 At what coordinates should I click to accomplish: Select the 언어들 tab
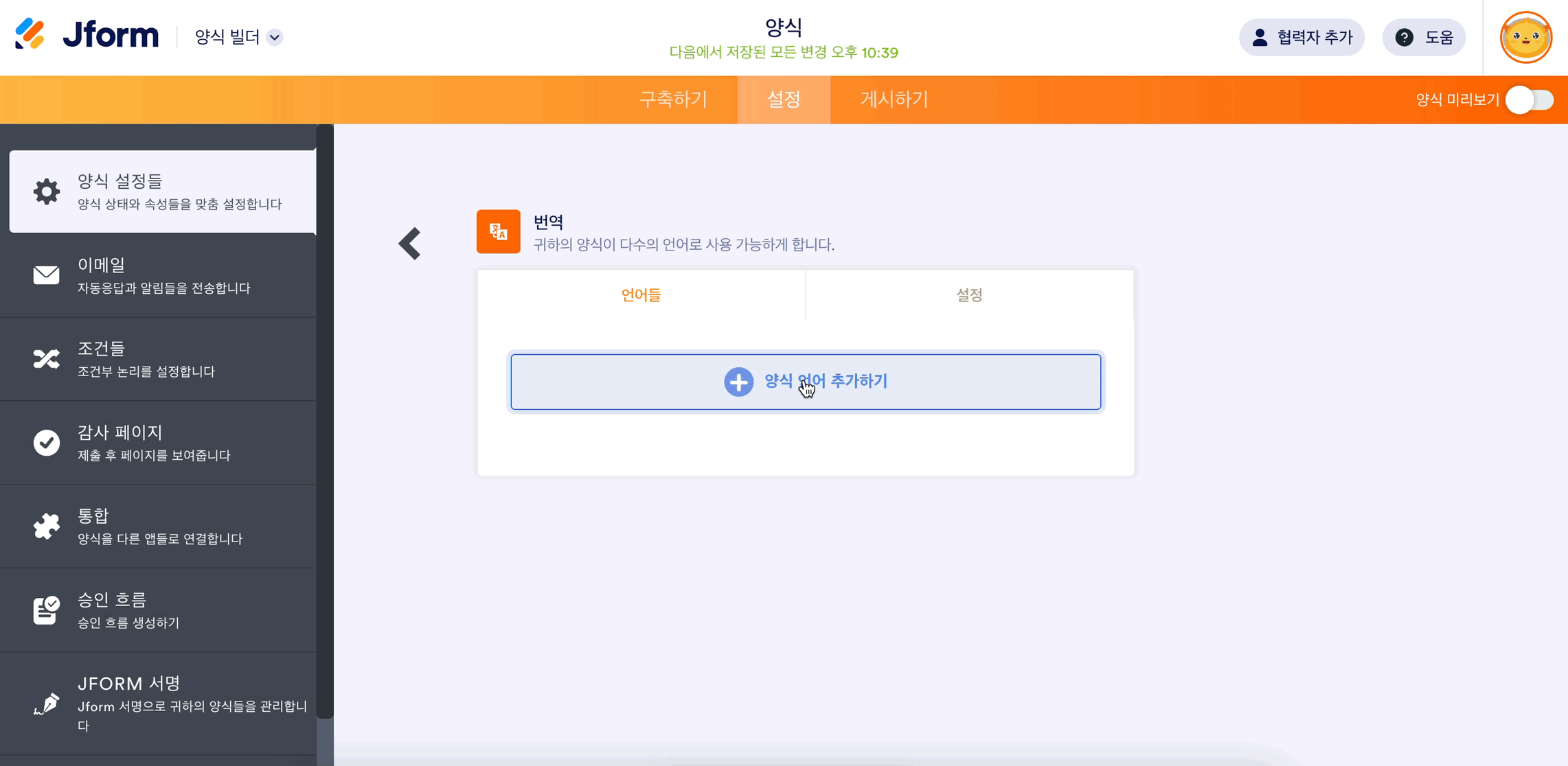[x=641, y=295]
